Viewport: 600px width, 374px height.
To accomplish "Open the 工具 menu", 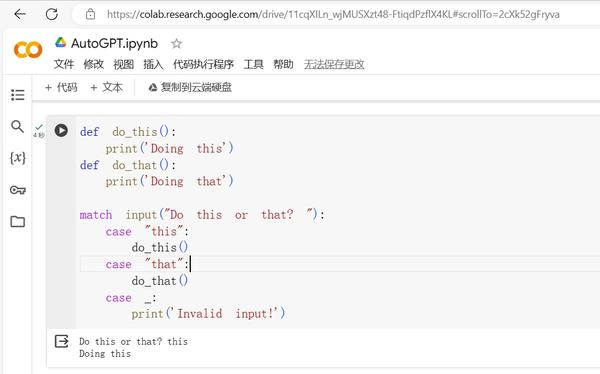I will point(253,64).
